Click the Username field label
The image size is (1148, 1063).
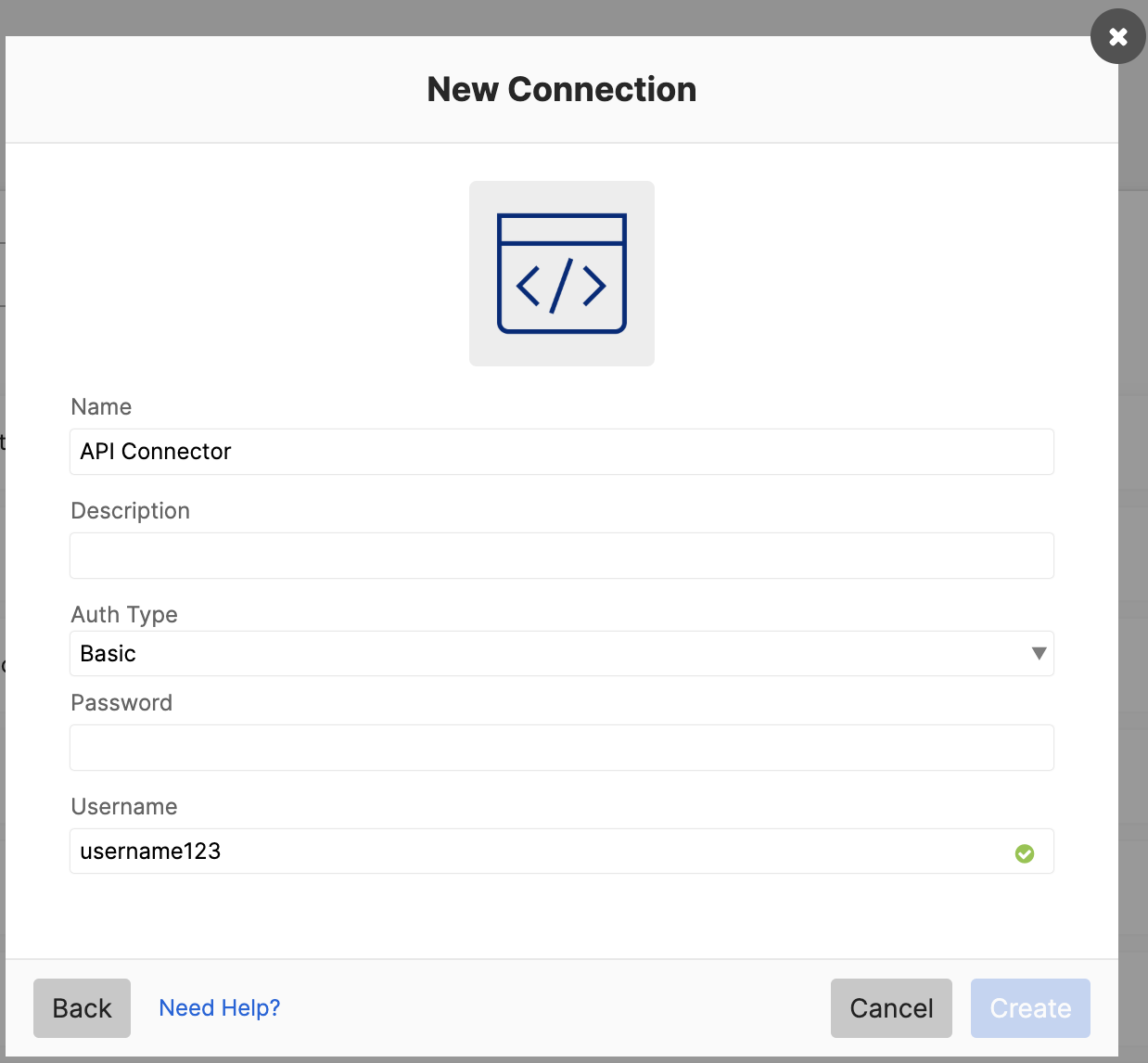124,807
